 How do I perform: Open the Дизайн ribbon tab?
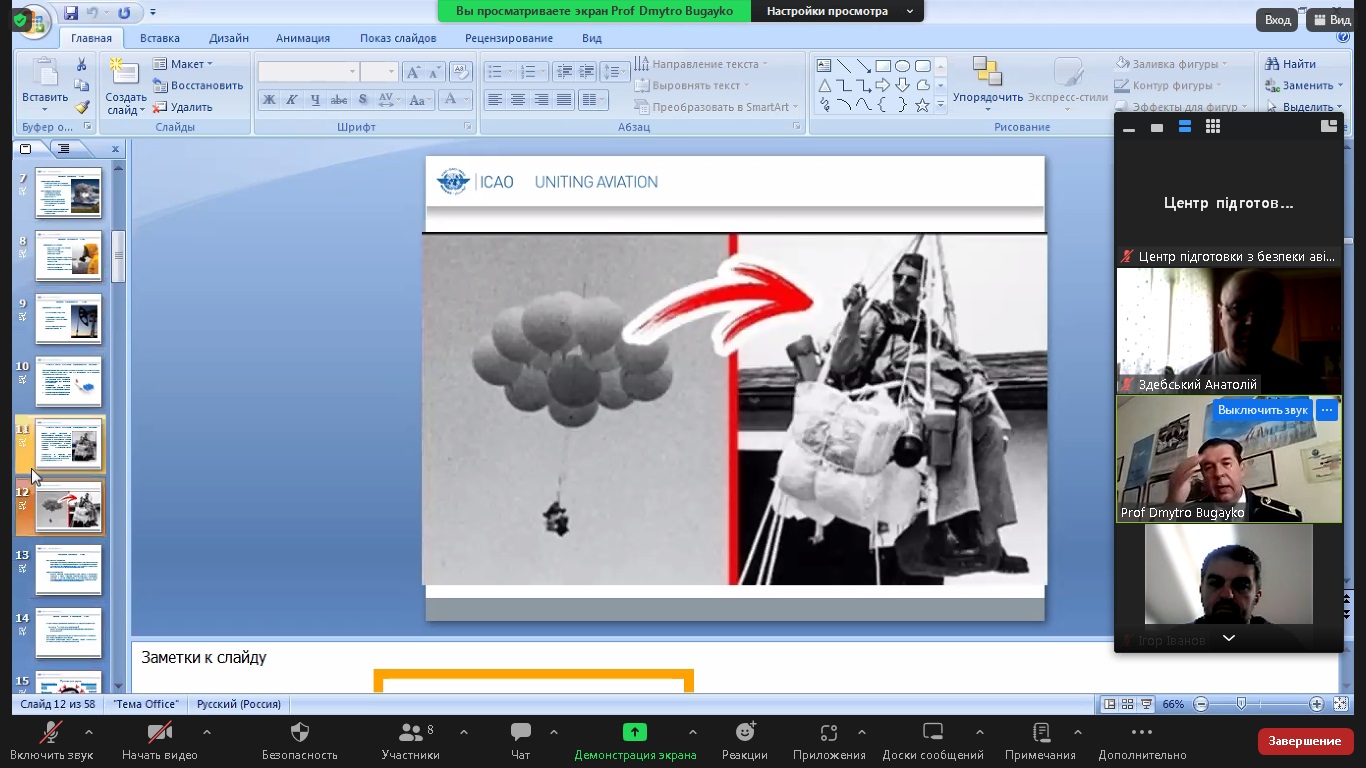(229, 38)
